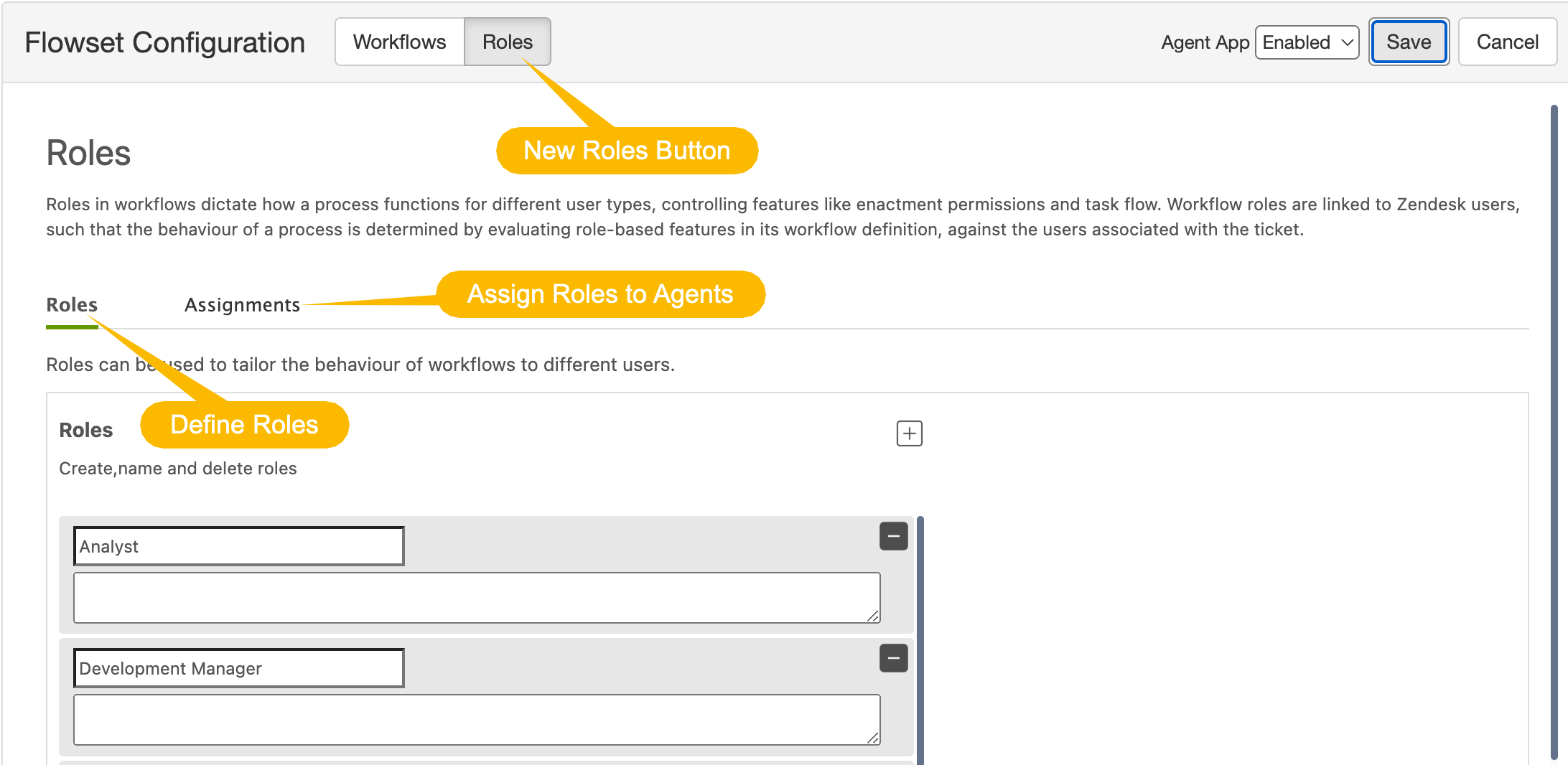Click the 'Agent App' label

pyautogui.click(x=1205, y=42)
